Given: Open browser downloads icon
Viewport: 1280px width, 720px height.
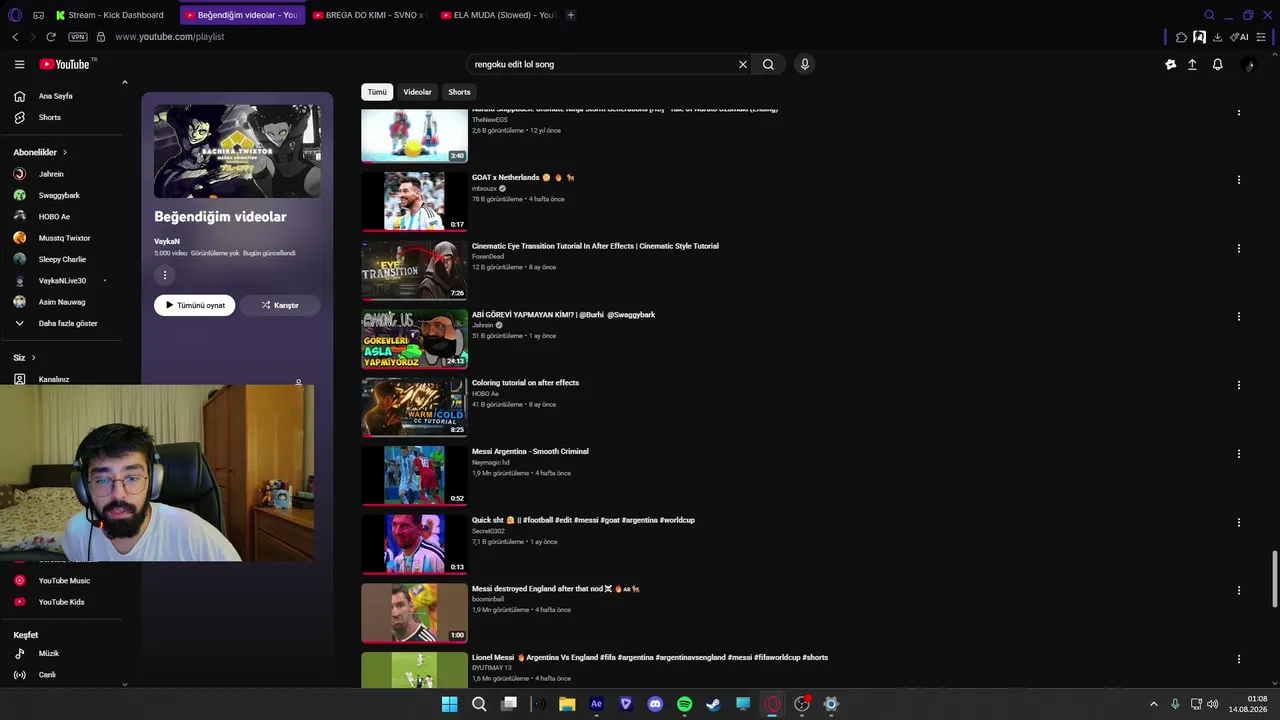Looking at the screenshot, I should [1217, 37].
